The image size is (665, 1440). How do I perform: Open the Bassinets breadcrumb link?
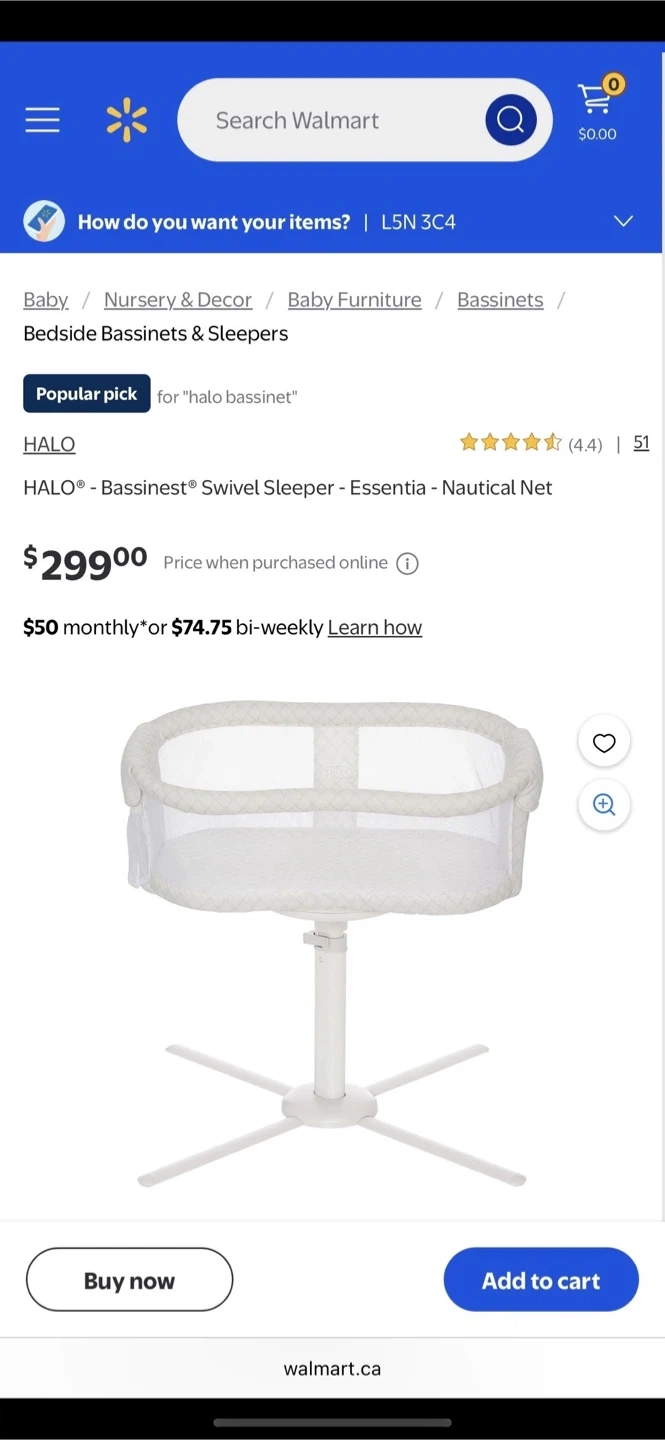click(x=500, y=300)
